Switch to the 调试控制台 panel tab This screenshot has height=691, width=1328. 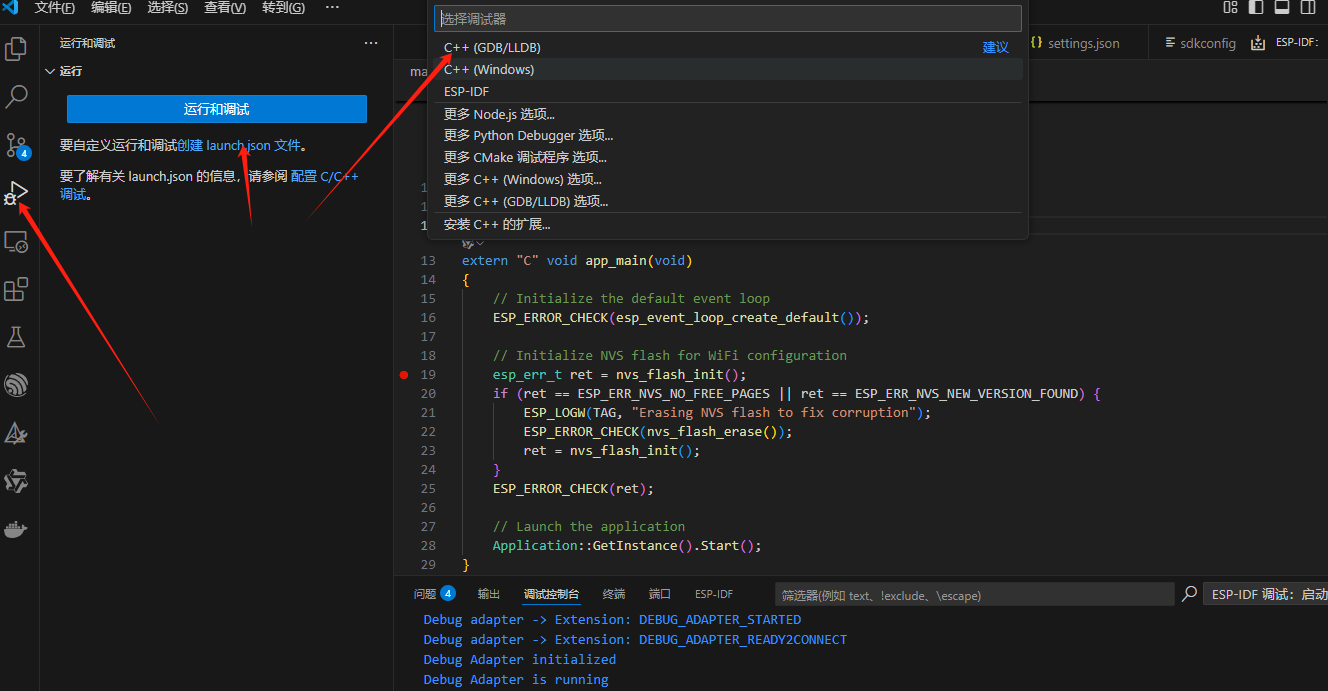[551, 594]
